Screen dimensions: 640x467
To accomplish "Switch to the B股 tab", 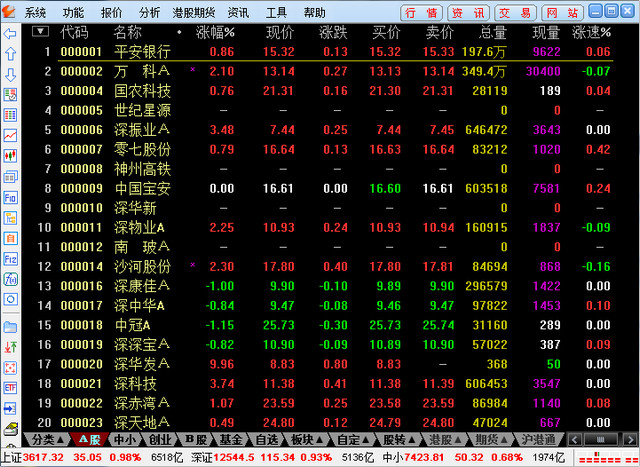I will click(196, 440).
